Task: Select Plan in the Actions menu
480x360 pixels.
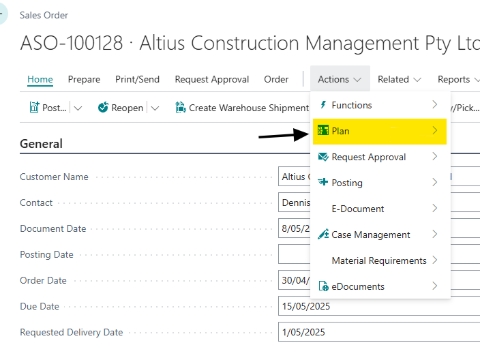Action: pyautogui.click(x=380, y=131)
